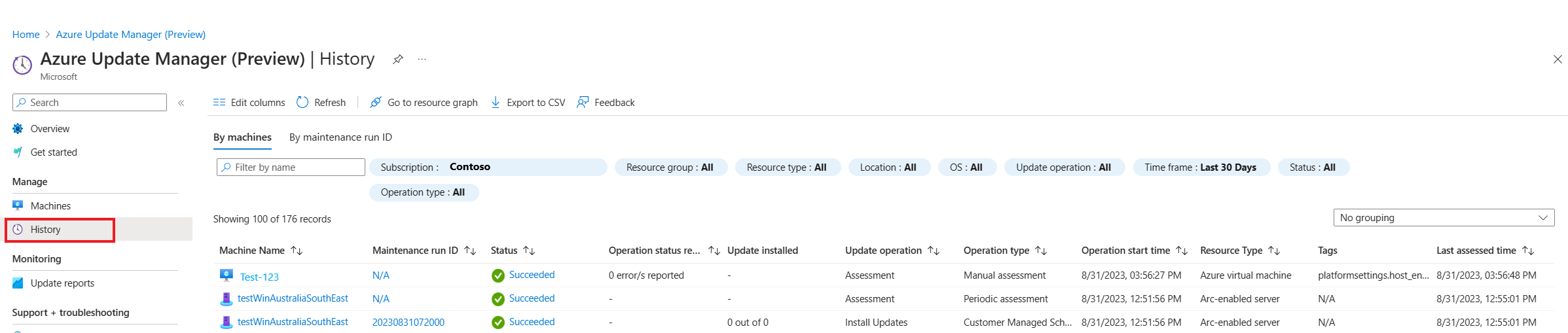The height and width of the screenshot is (333, 1568).
Task: Open Machines in the Manage menu
Action: point(50,206)
